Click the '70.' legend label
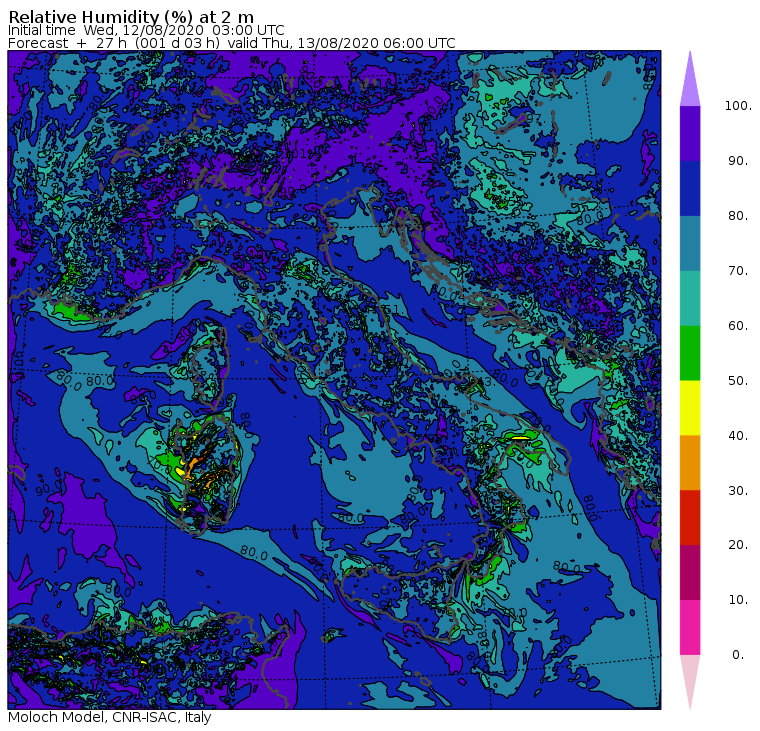This screenshot has width=760, height=731. point(738,270)
